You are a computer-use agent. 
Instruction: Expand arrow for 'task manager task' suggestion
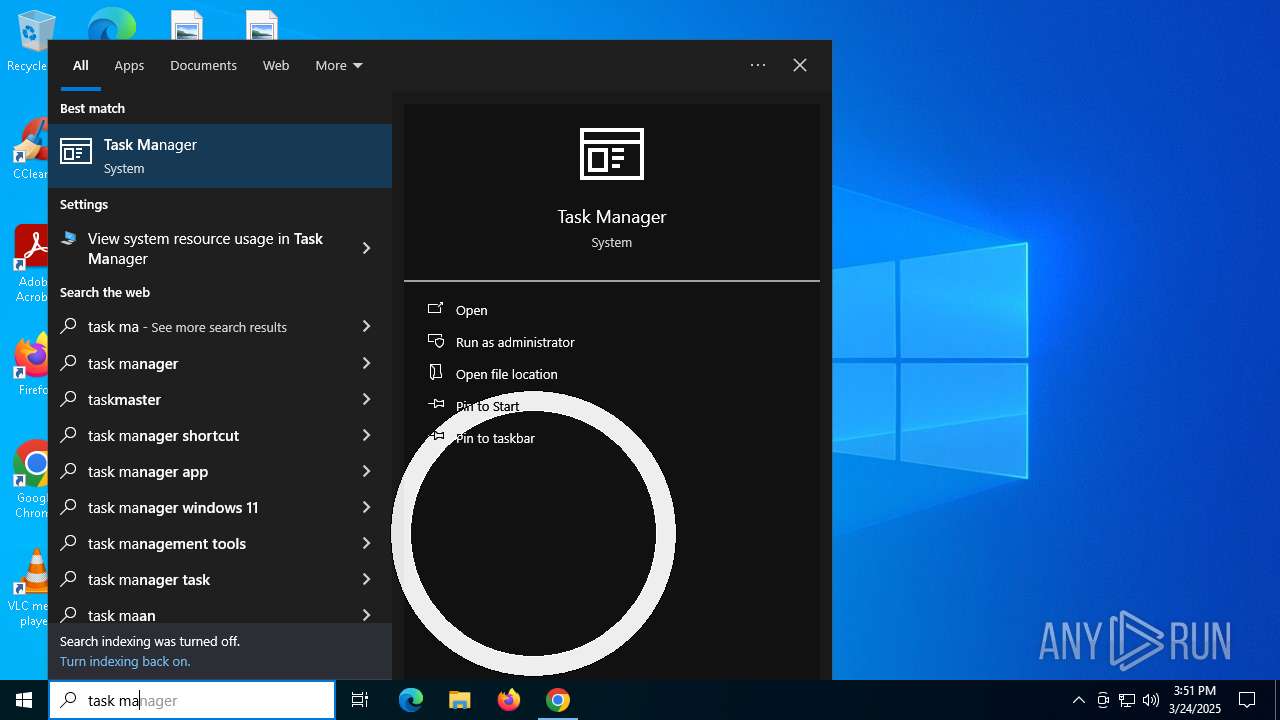[366, 579]
